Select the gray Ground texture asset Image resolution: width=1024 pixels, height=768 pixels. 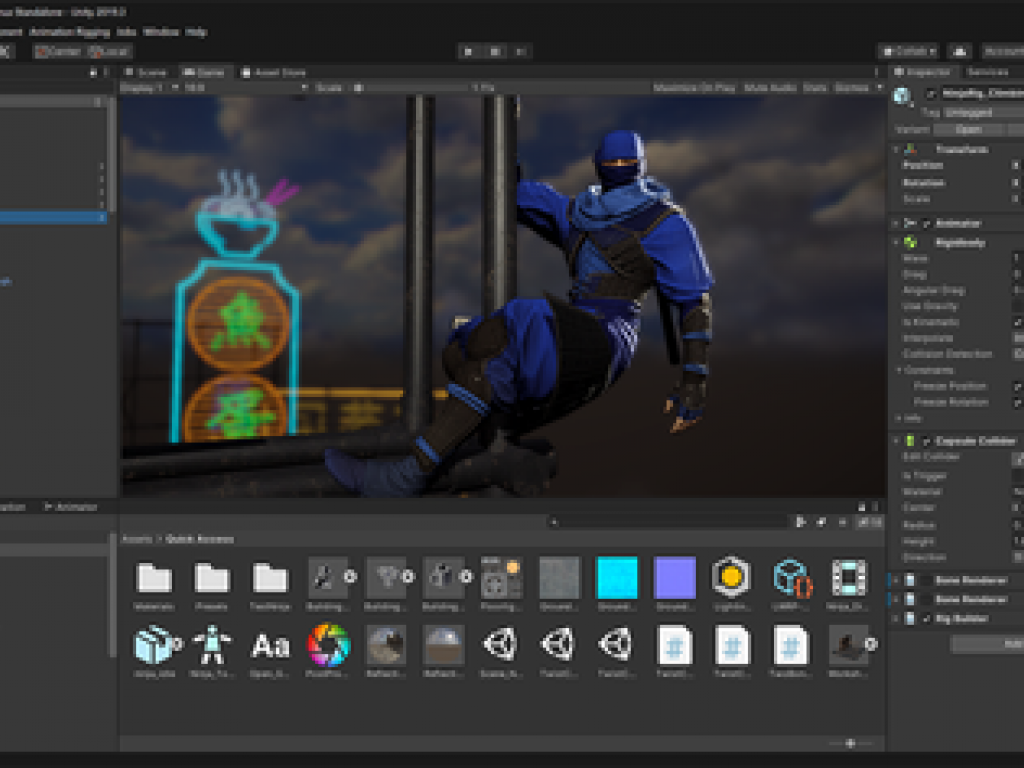click(x=559, y=577)
